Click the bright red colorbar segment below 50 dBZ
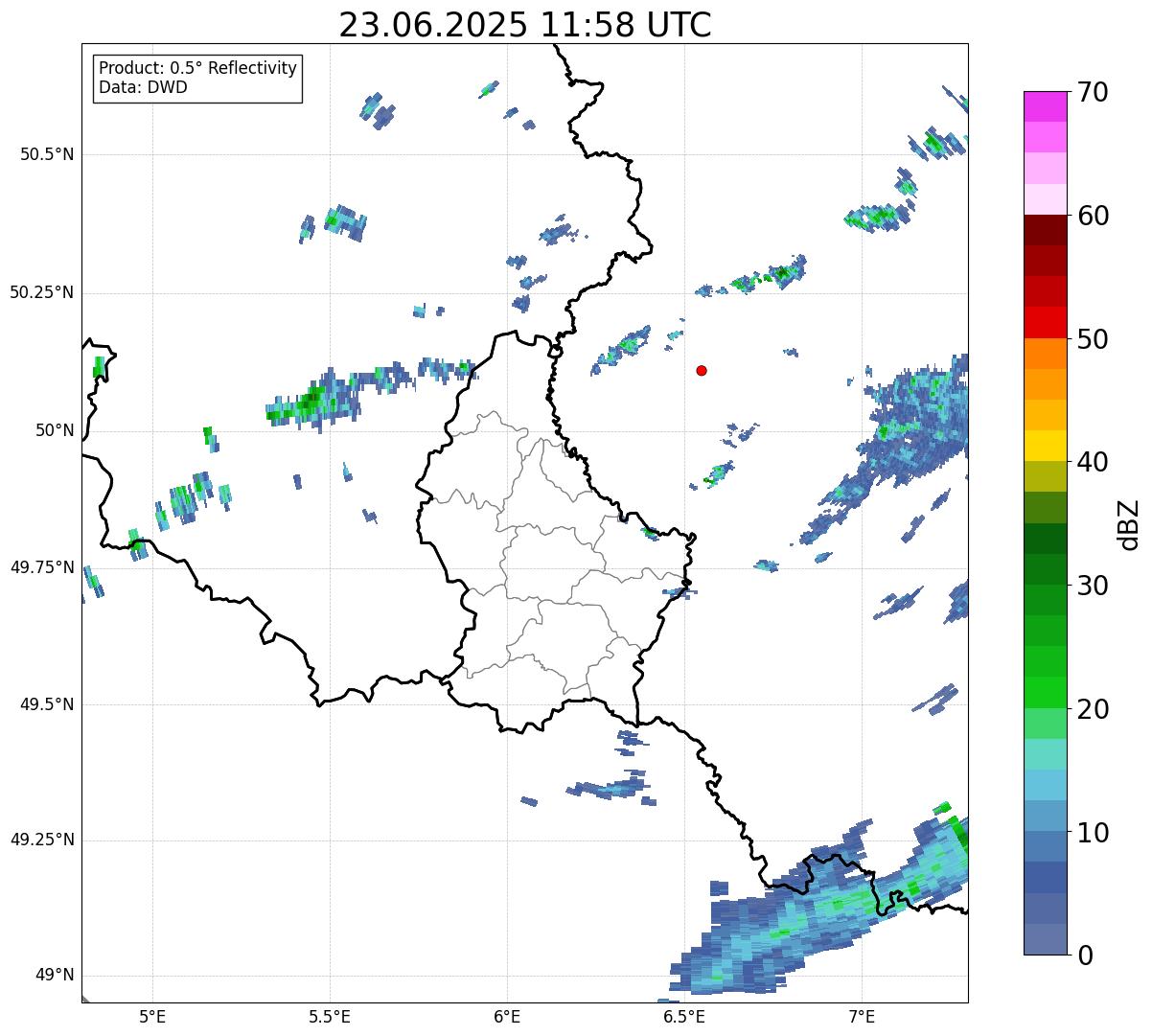Viewport: 1152px width, 1036px height. pos(1045,323)
